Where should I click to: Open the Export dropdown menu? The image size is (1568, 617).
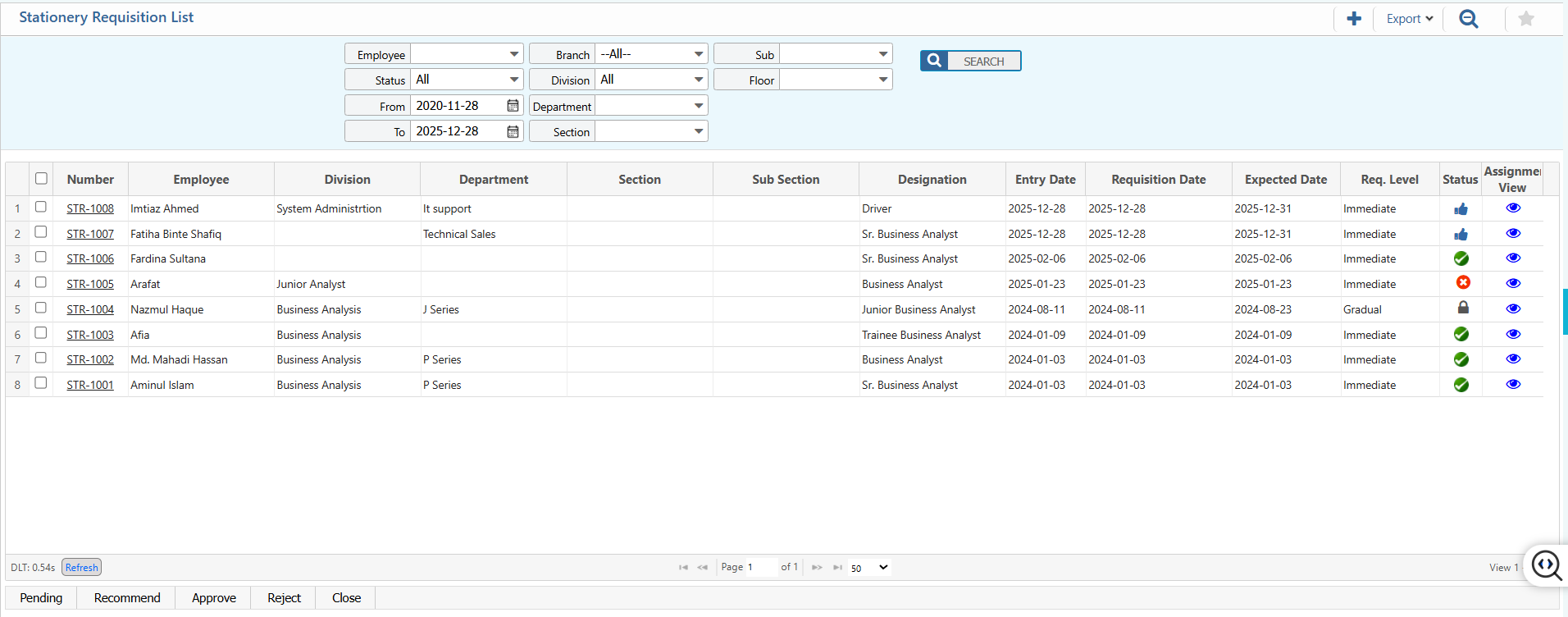[1409, 19]
